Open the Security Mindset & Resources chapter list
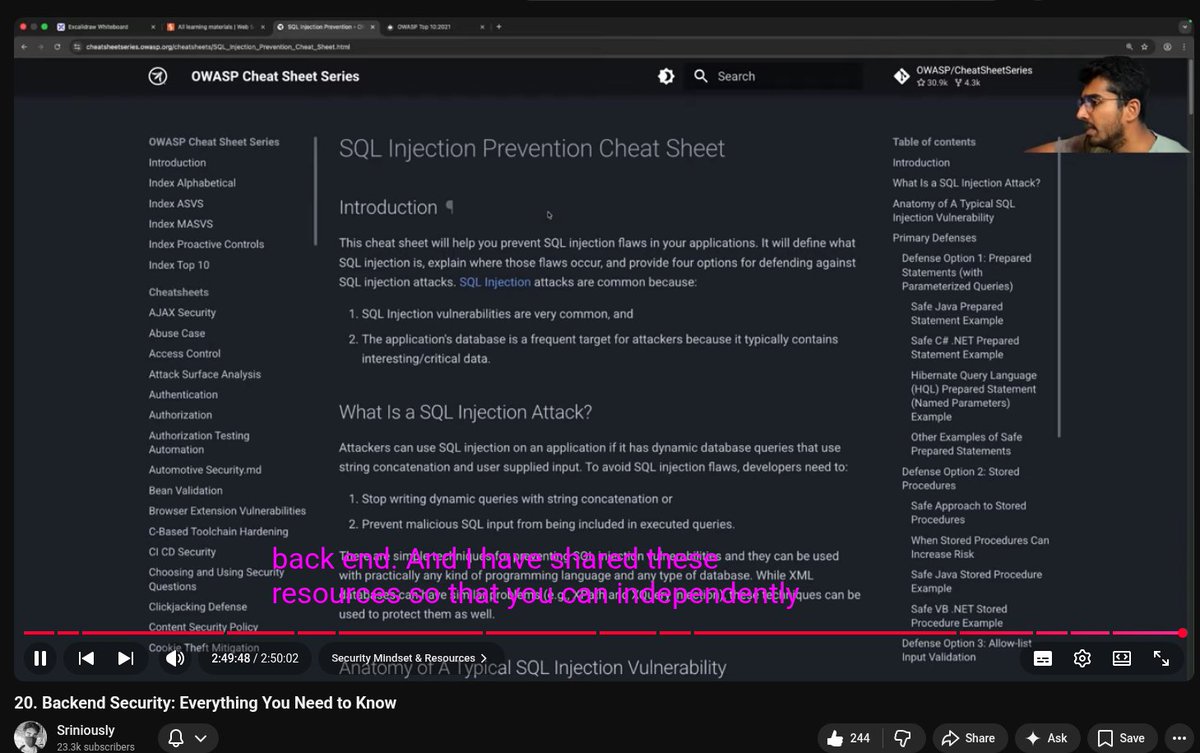 pyautogui.click(x=409, y=658)
